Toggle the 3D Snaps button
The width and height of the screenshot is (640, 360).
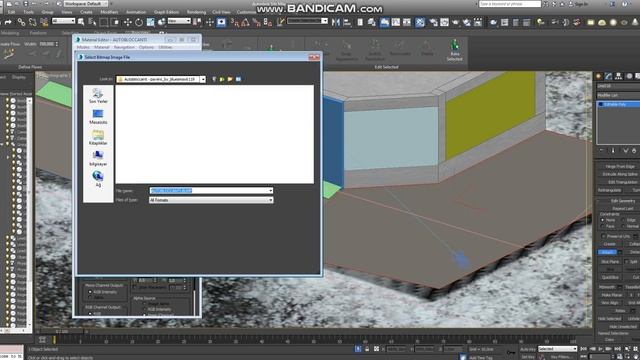235,22
